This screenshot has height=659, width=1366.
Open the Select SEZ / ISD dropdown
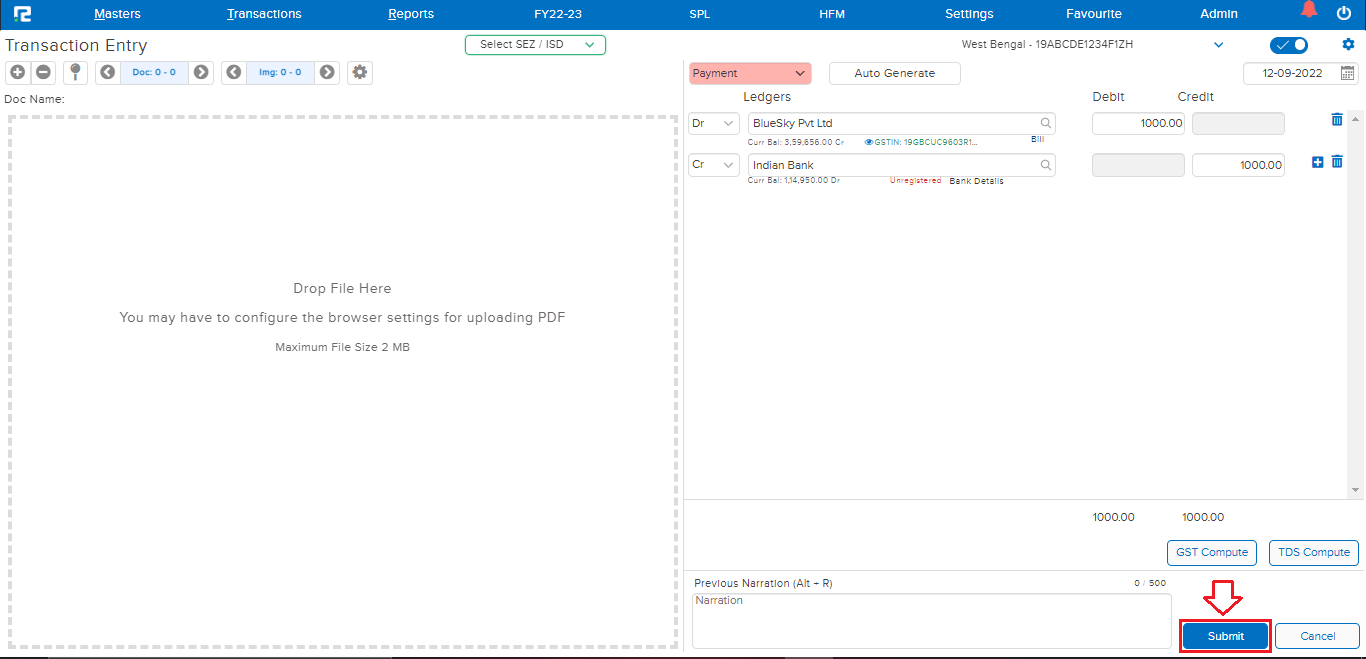(535, 45)
